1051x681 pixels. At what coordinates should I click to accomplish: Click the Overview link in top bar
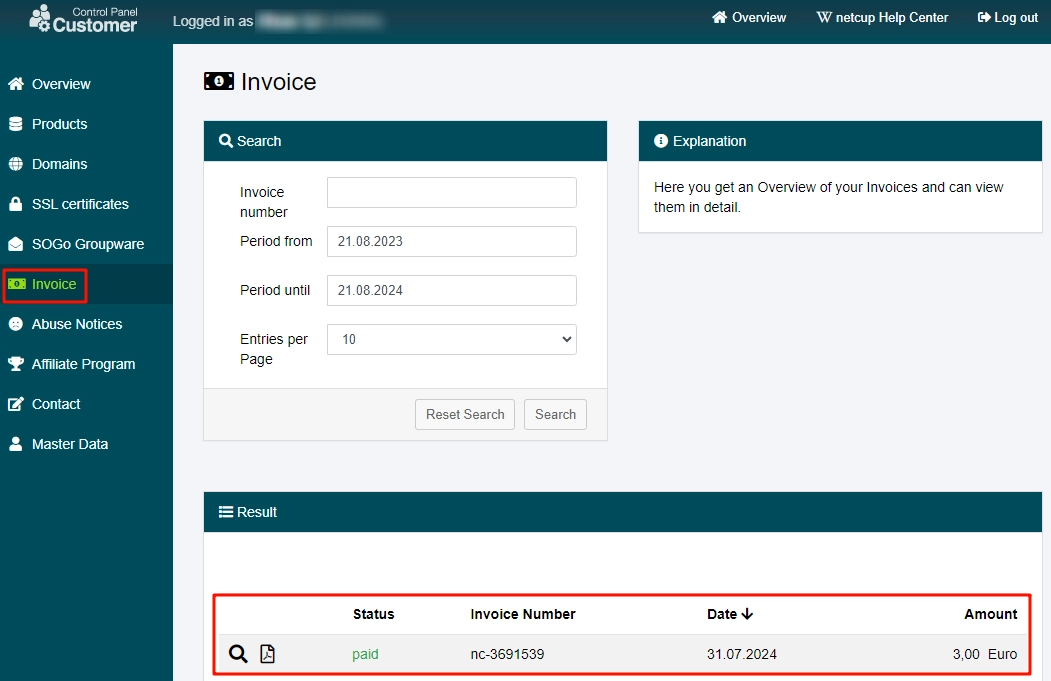coord(749,18)
